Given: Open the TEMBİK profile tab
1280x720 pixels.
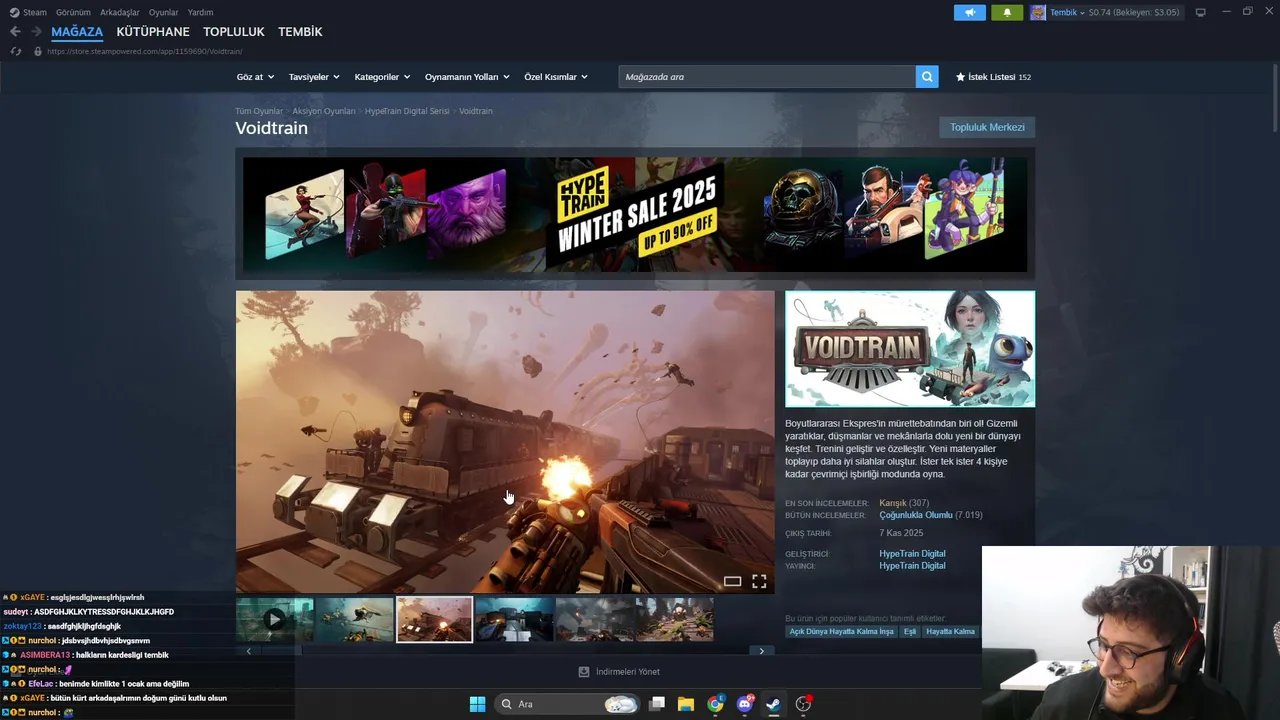Looking at the screenshot, I should click(x=300, y=32).
